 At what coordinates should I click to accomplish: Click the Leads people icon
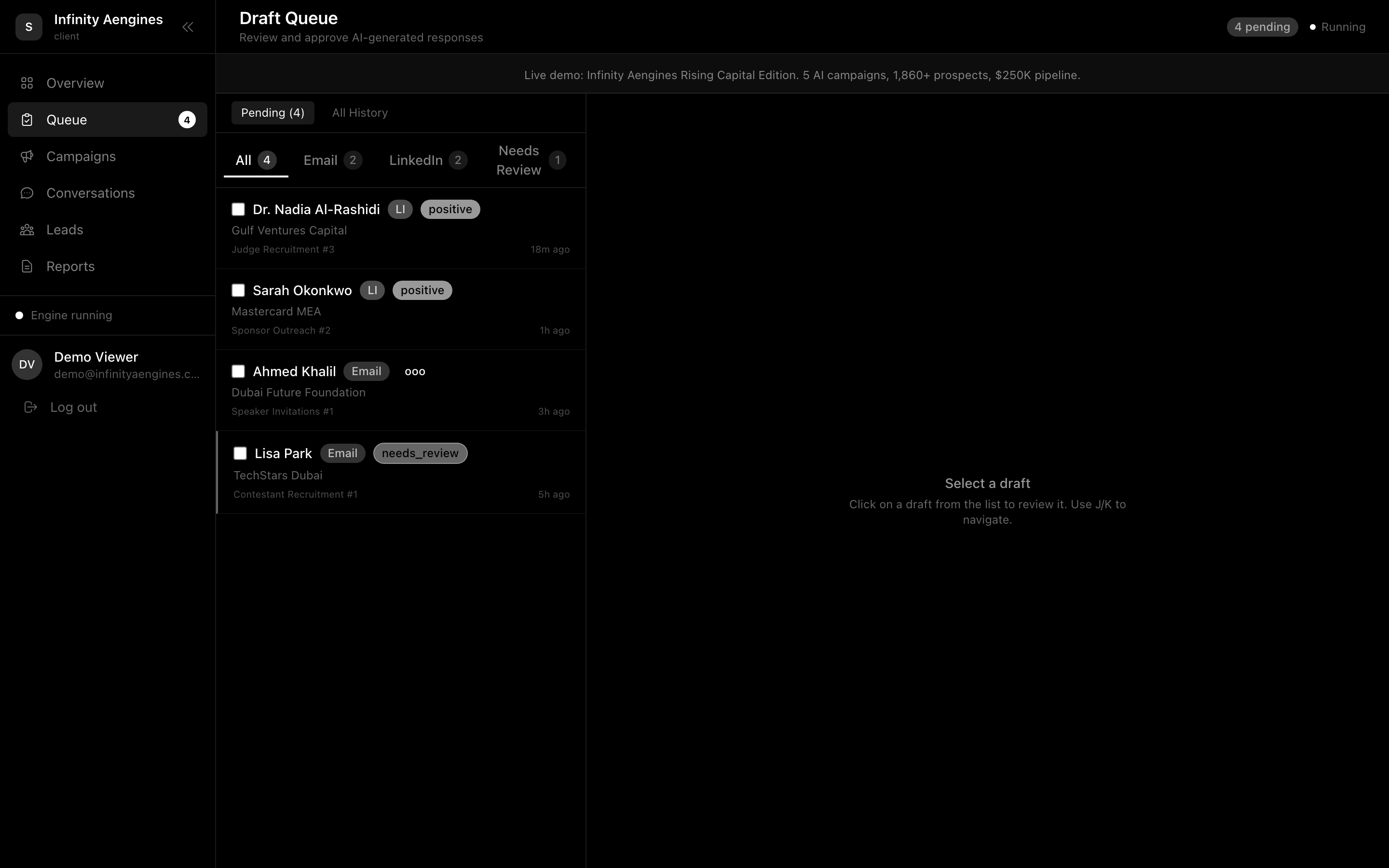click(27, 230)
